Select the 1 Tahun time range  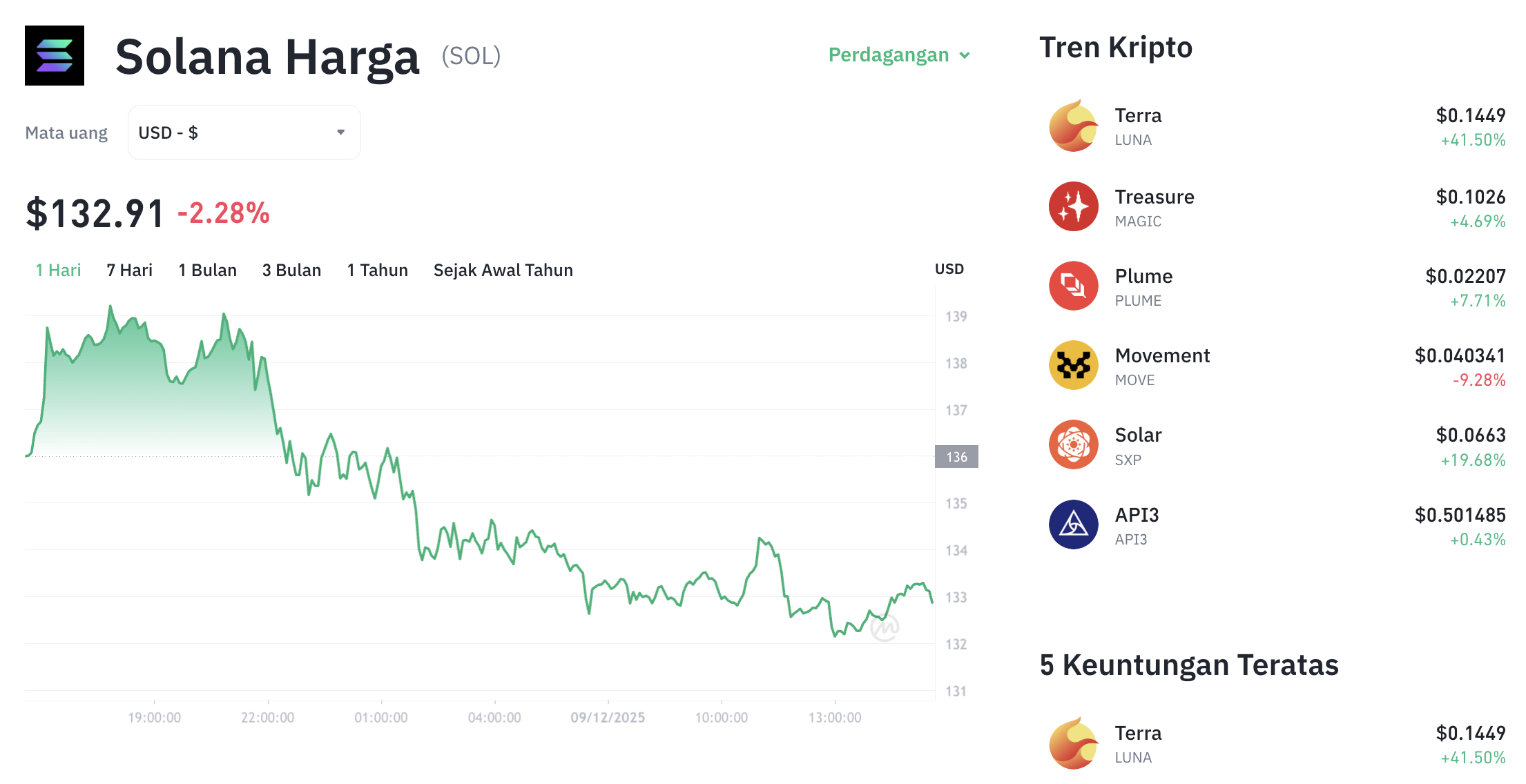(377, 270)
